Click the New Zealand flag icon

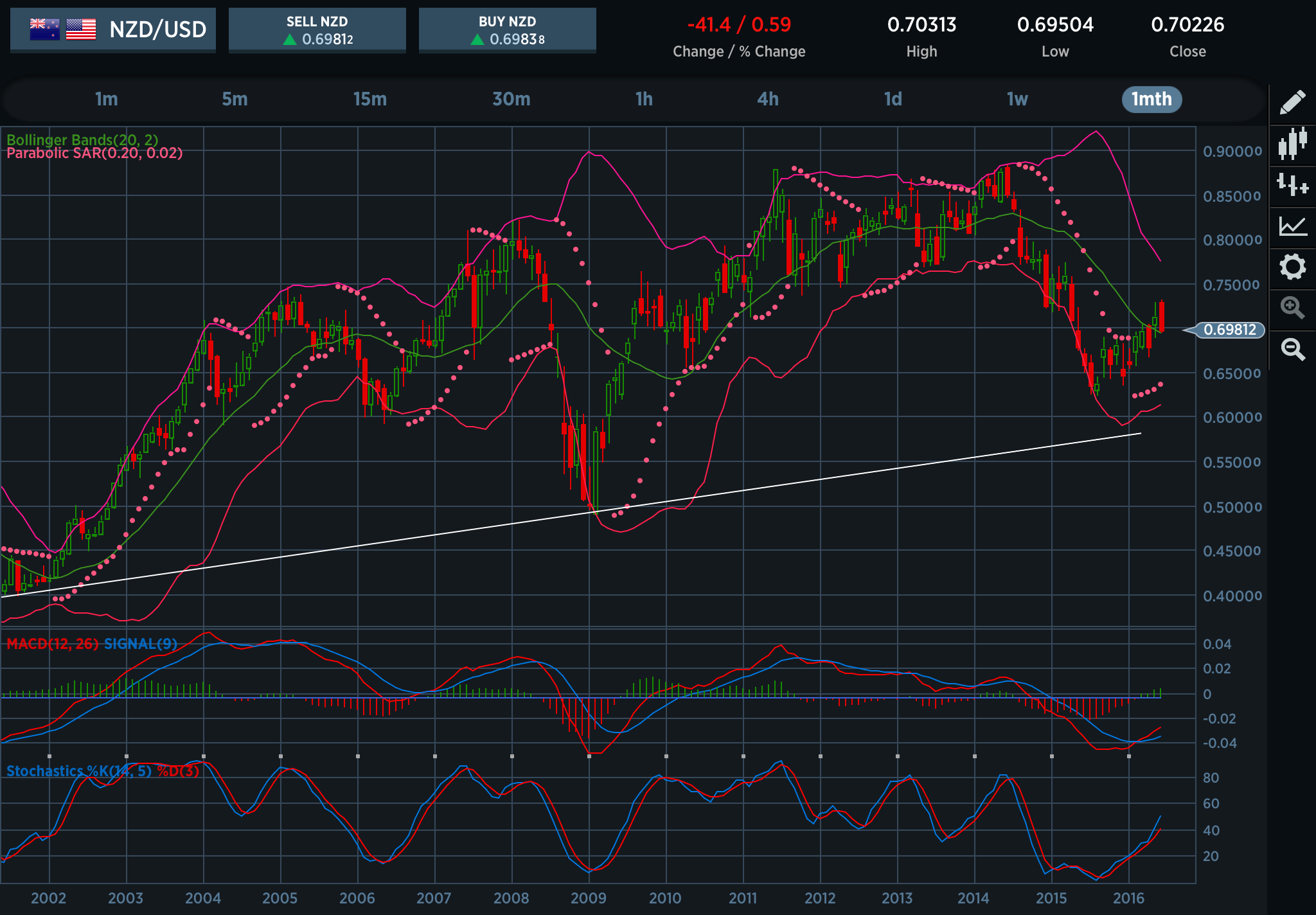44,29
